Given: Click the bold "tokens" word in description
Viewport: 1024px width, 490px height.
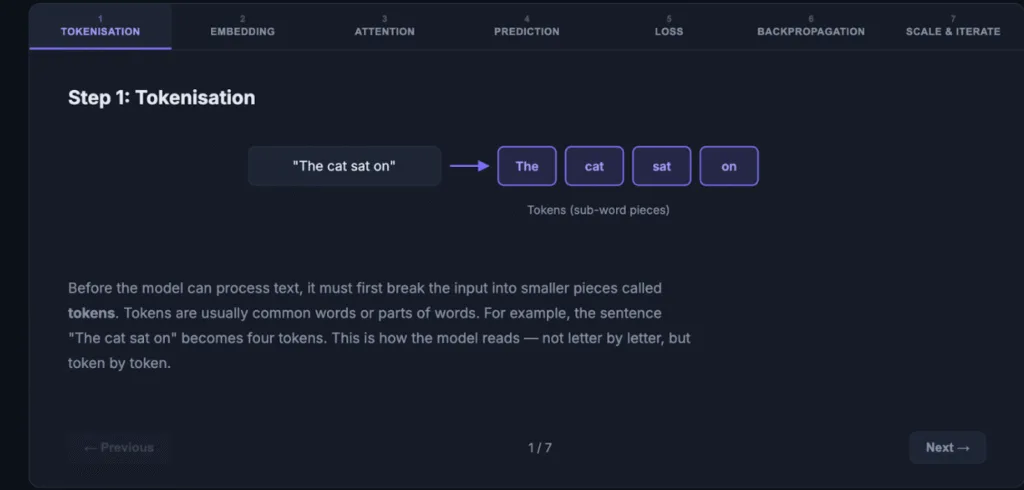Looking at the screenshot, I should [x=91, y=313].
